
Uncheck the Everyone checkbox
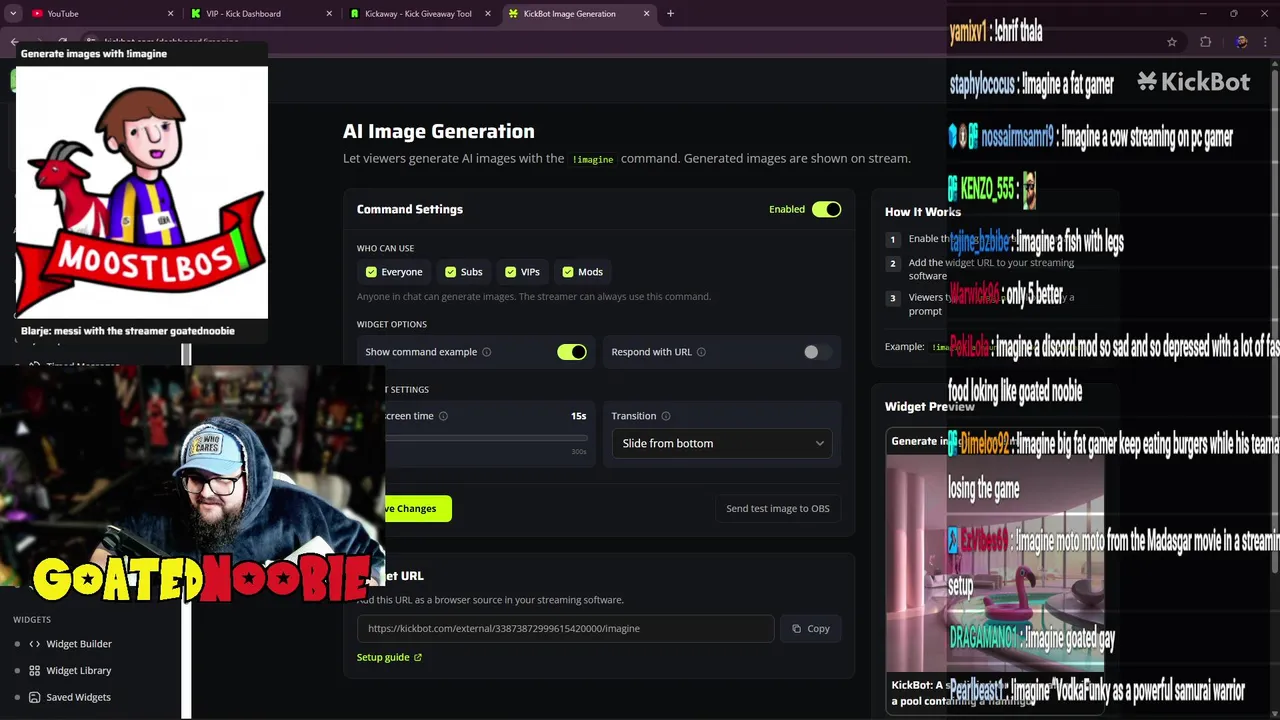372,272
